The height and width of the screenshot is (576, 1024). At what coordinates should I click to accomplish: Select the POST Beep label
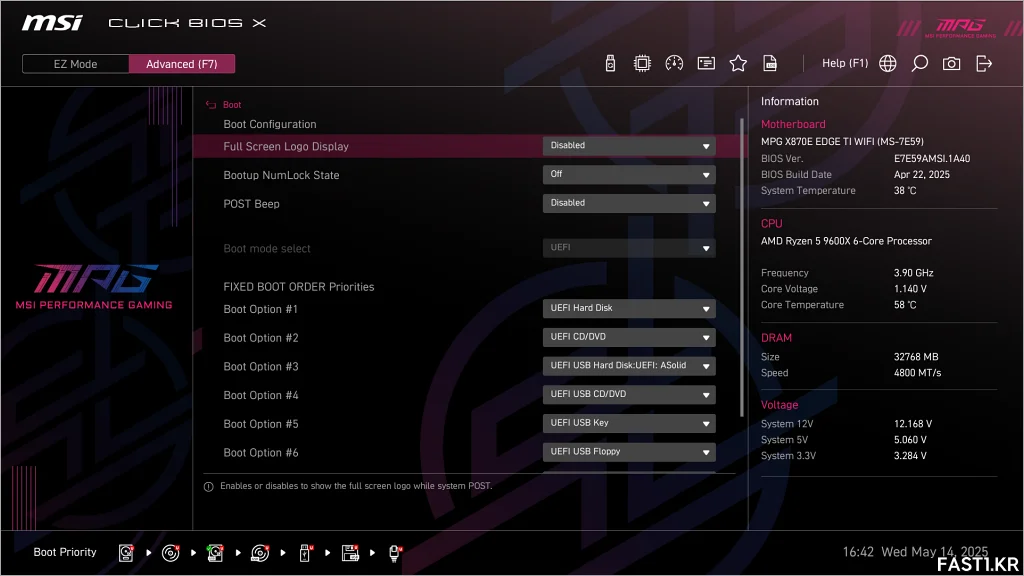(251, 204)
